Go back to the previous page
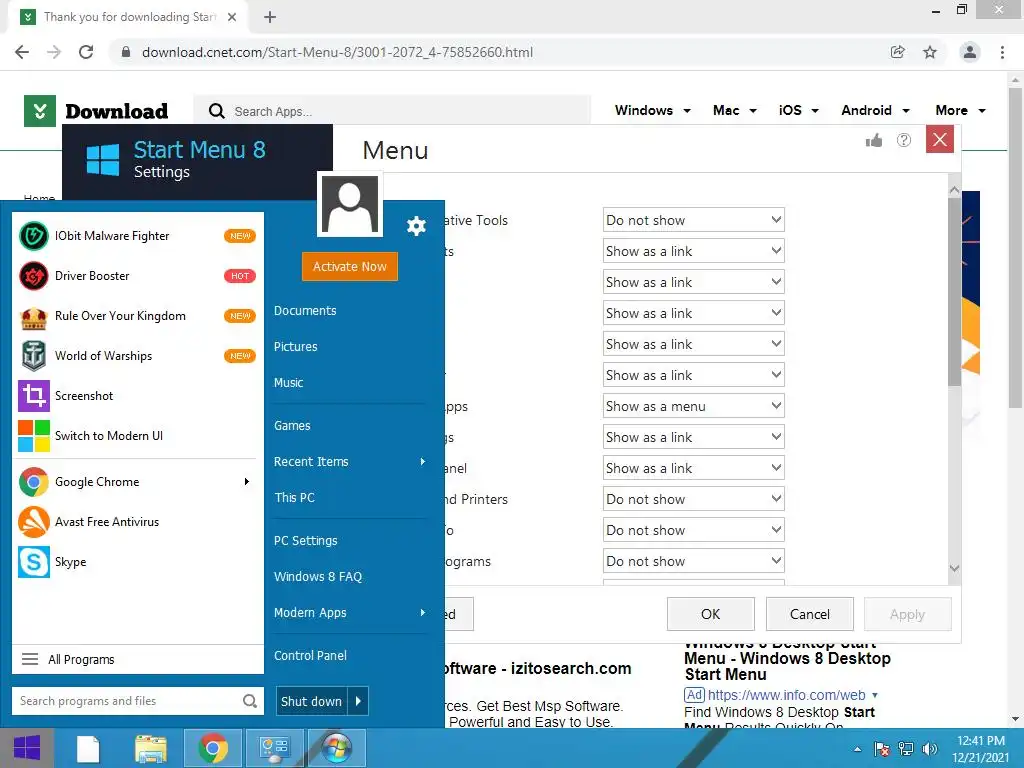The width and height of the screenshot is (1024, 768). coord(22,52)
